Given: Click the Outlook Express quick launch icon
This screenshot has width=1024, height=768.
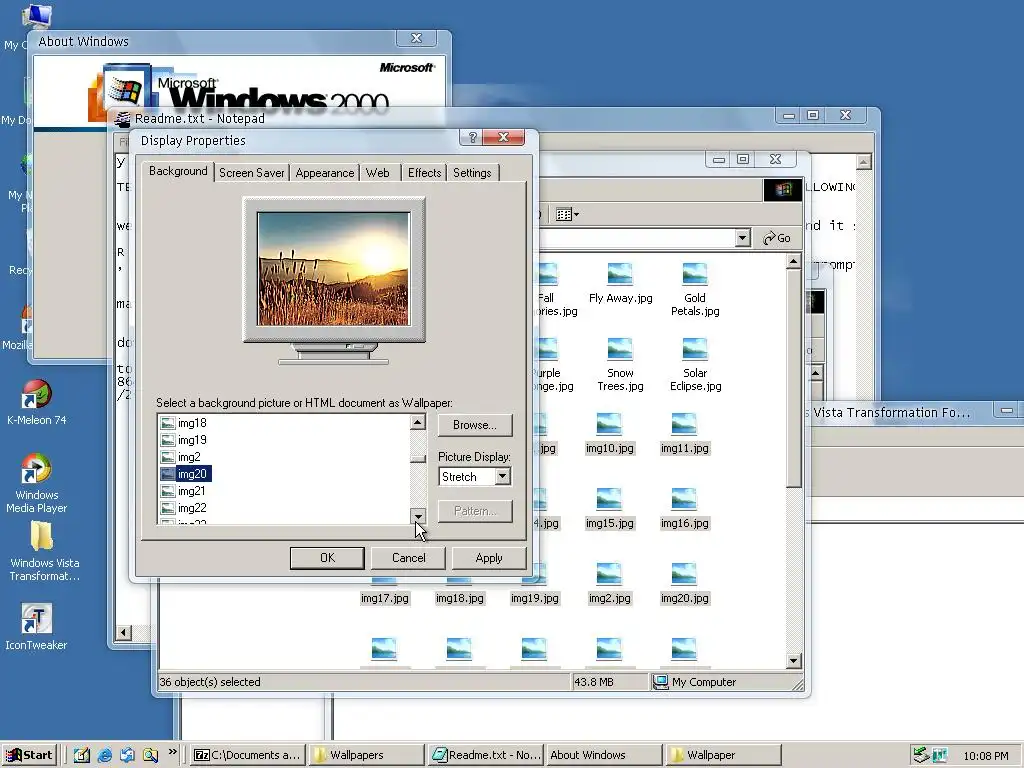Looking at the screenshot, I should 127,755.
